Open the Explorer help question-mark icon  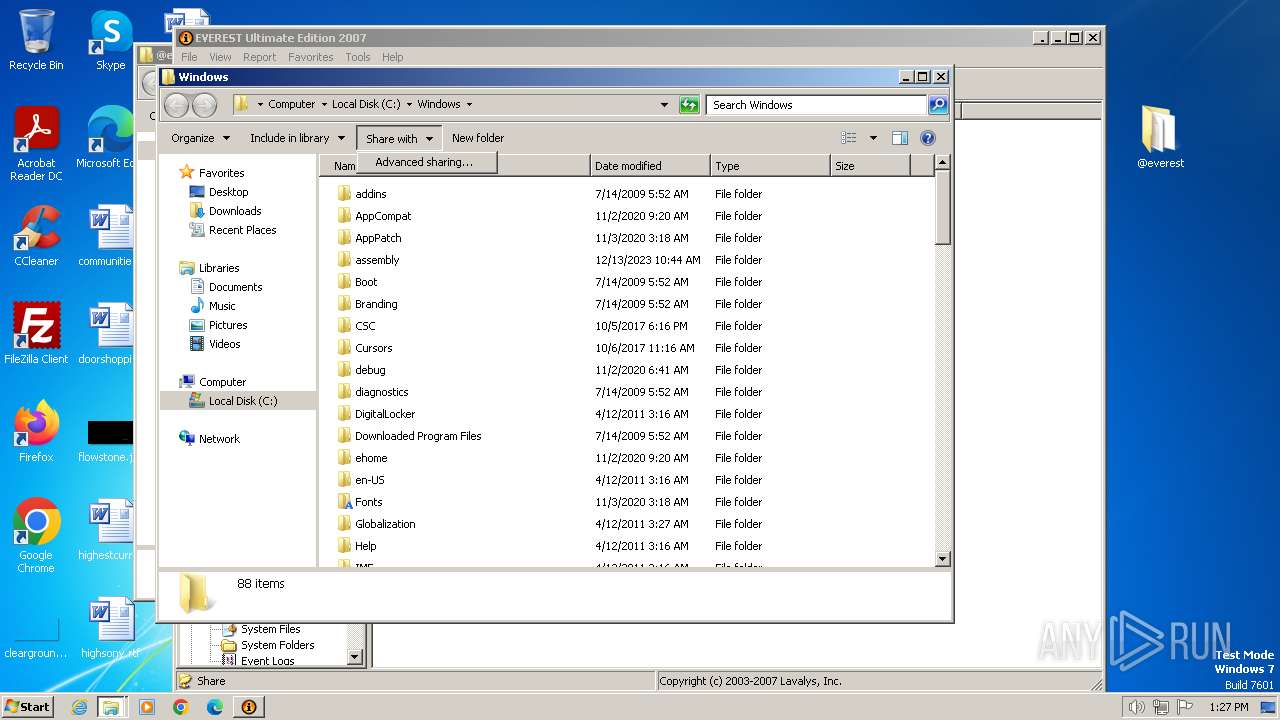pyautogui.click(x=927, y=138)
